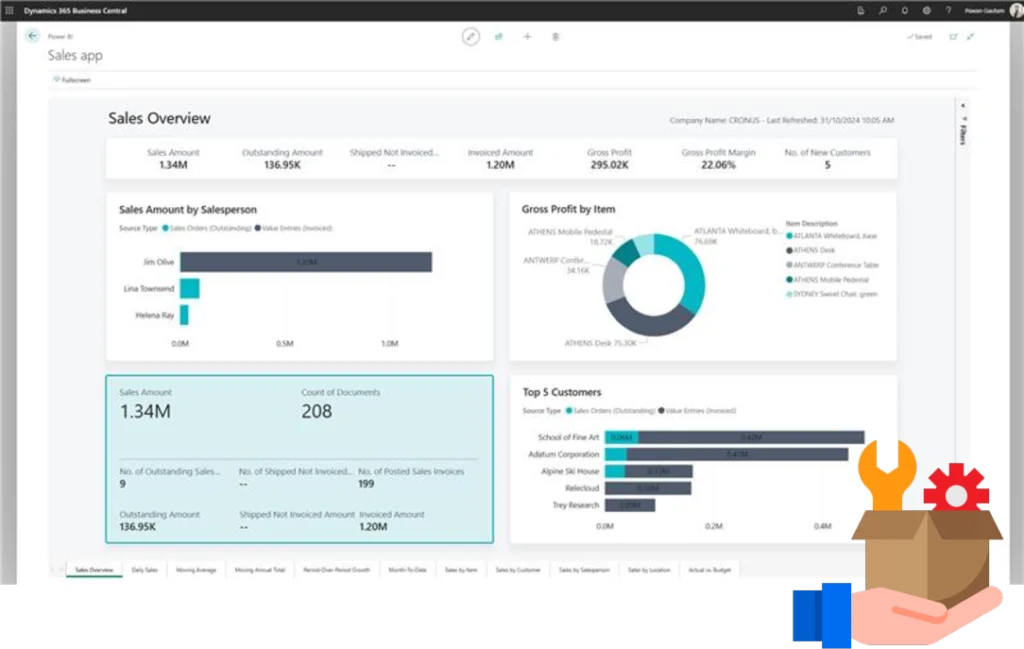Viewport: 1024px width, 649px height.
Task: Click the Dynamics 365 Business Central title
Action: (75, 10)
